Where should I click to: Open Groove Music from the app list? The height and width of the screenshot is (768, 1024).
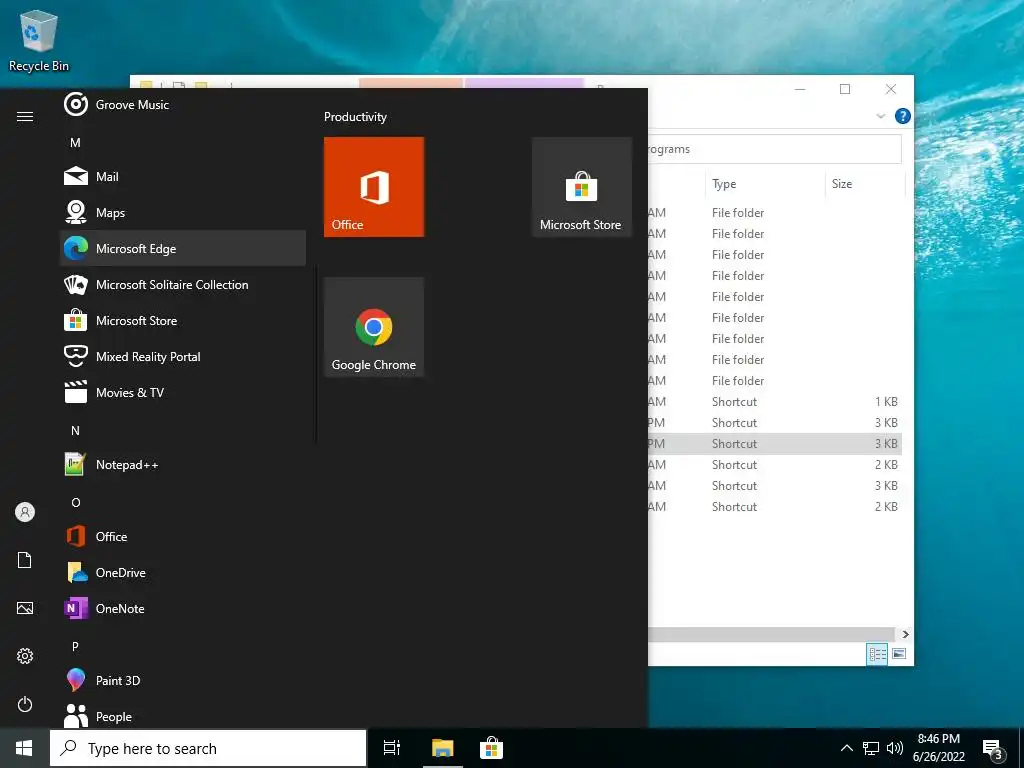(182, 104)
